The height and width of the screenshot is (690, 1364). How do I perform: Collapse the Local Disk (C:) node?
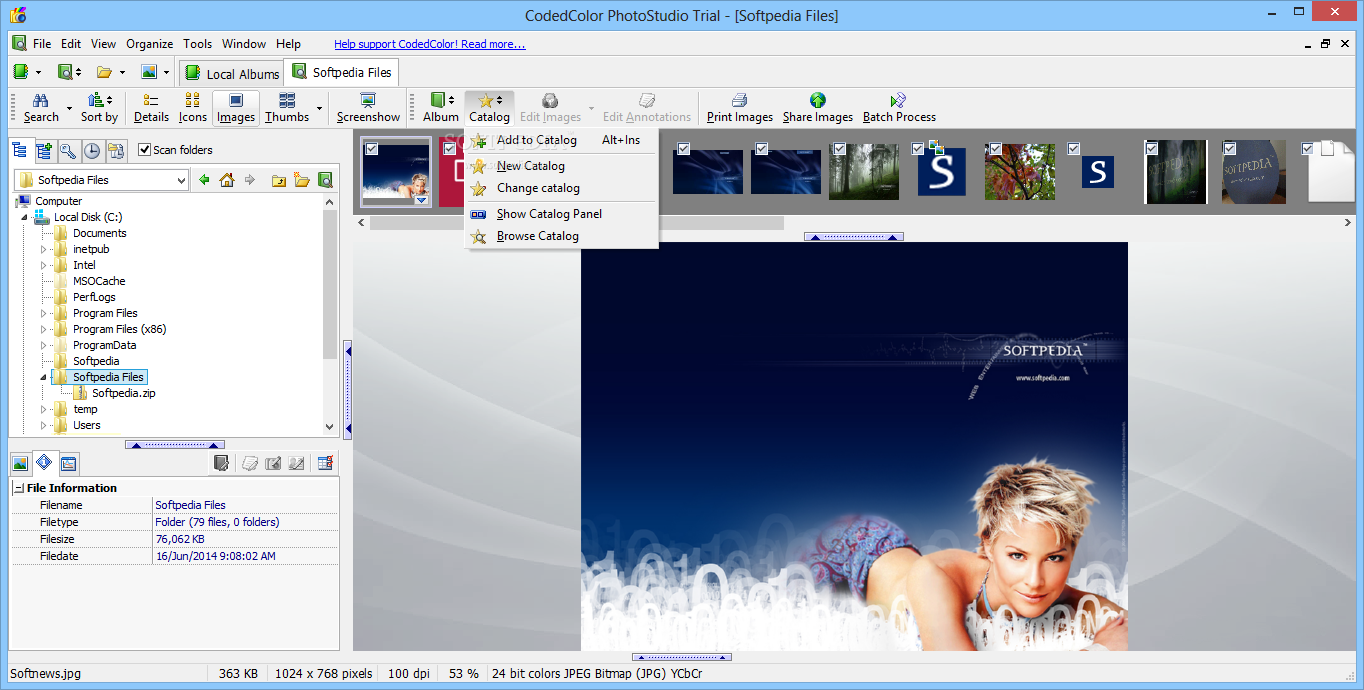(x=25, y=217)
